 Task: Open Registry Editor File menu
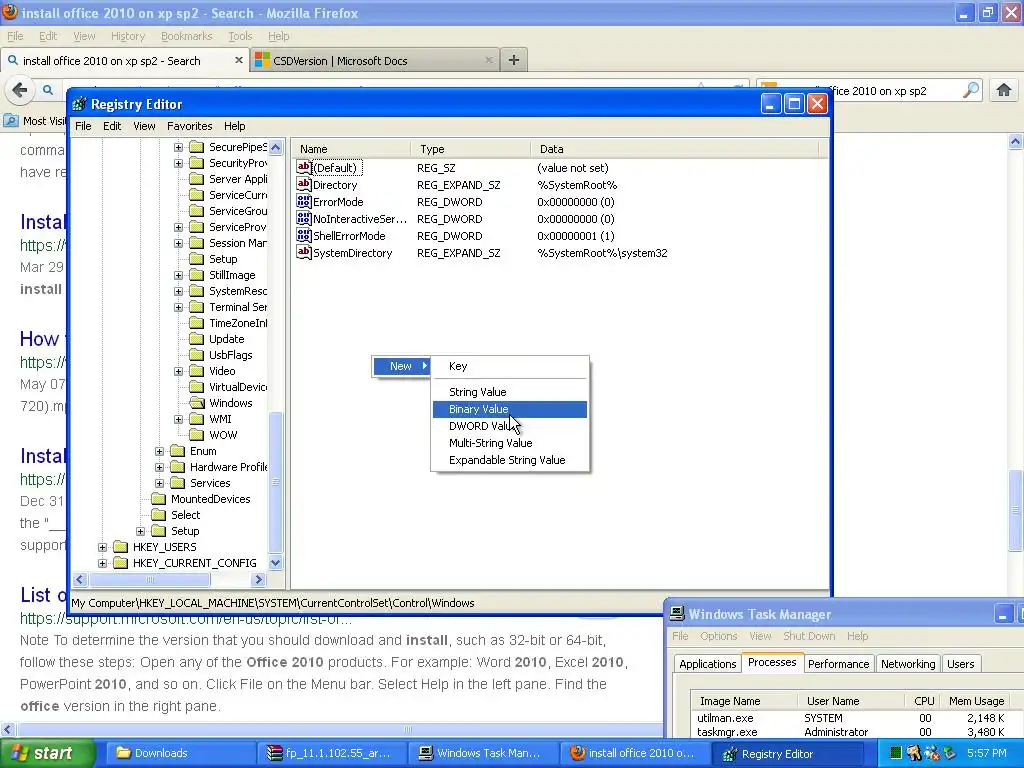point(83,126)
